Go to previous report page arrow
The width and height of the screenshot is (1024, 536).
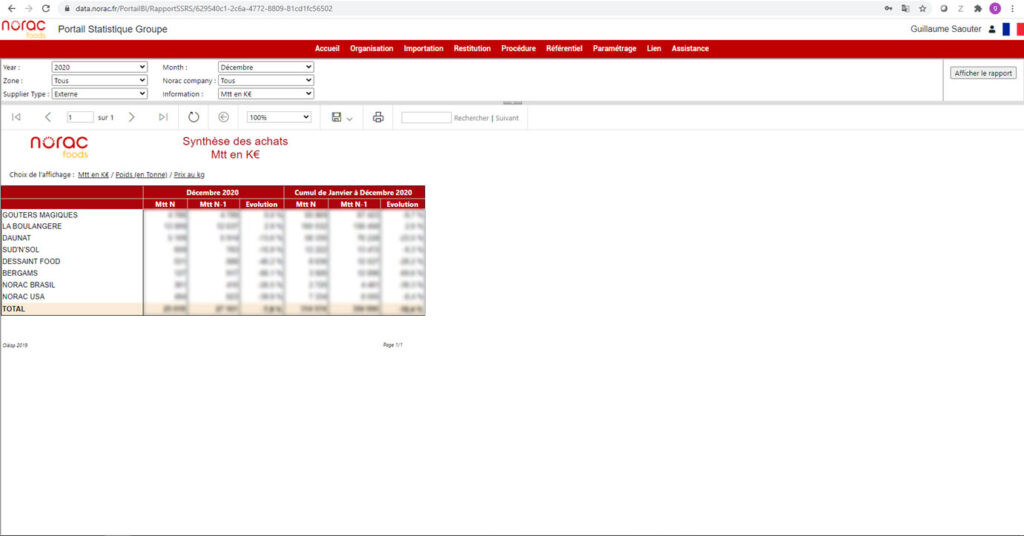point(48,117)
